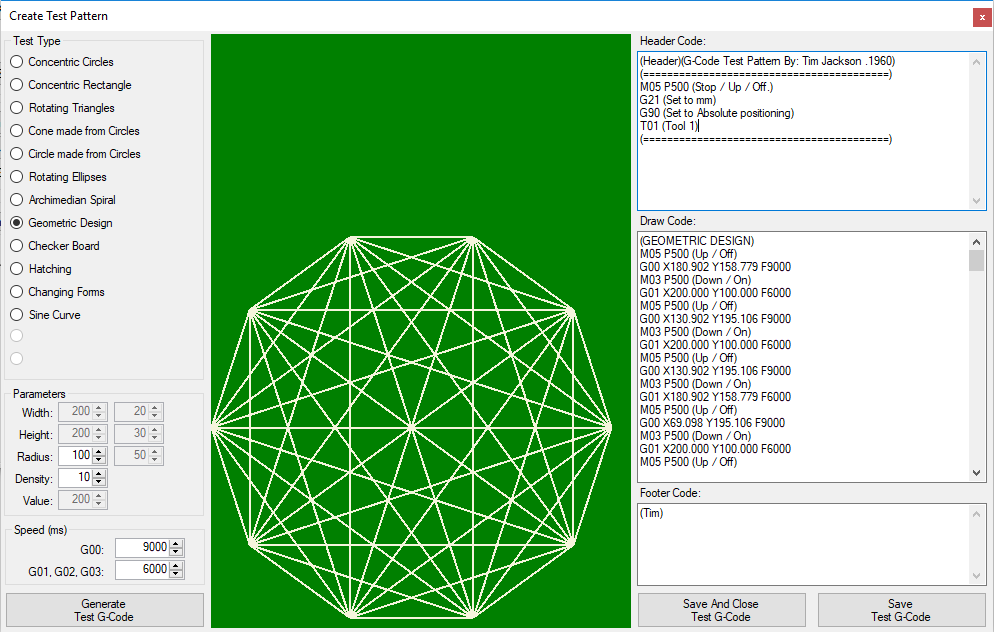Click the geometric design preview canvas
The height and width of the screenshot is (632, 994).
421,331
